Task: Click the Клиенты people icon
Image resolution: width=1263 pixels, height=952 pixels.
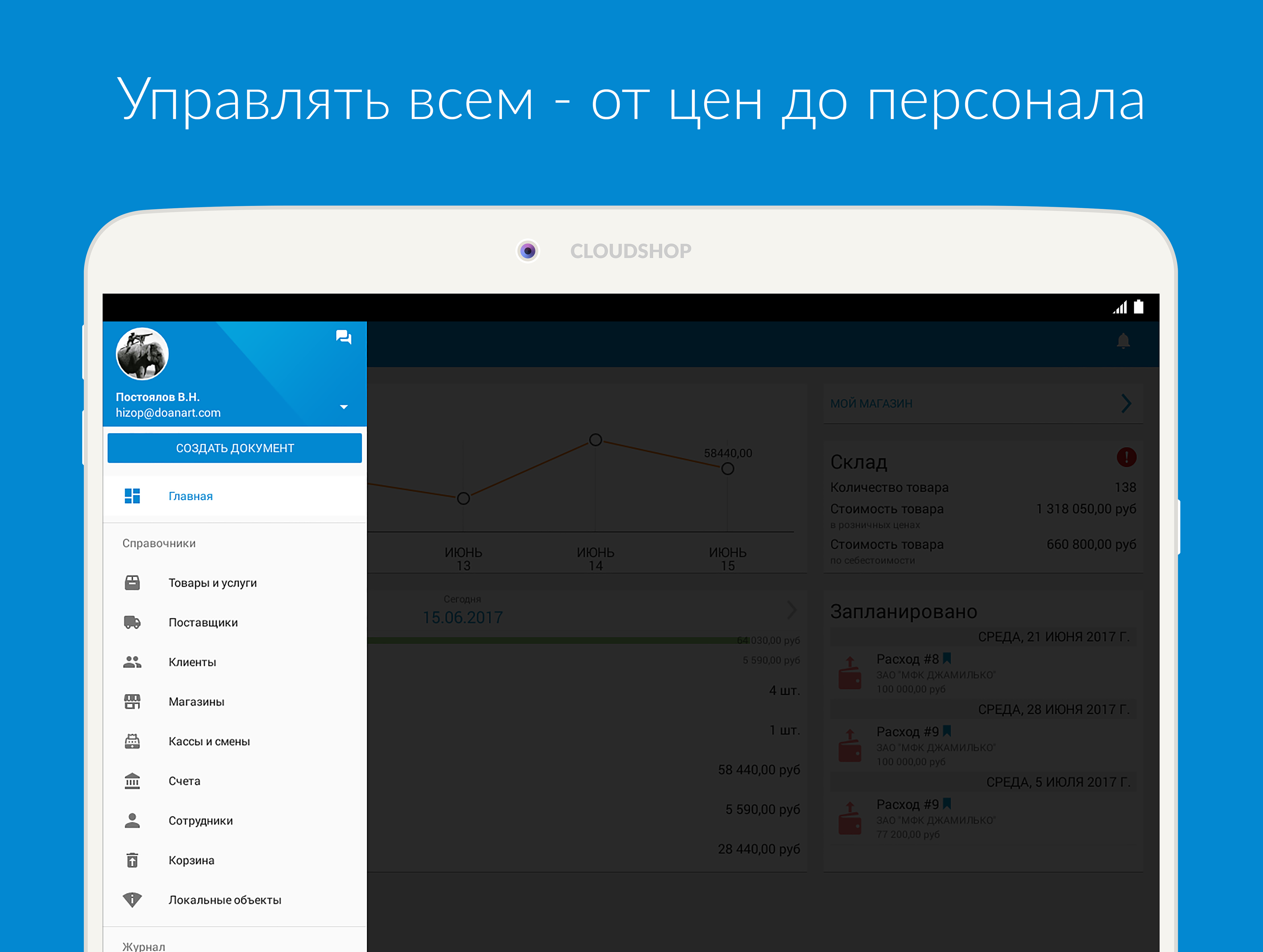Action: coord(132,662)
